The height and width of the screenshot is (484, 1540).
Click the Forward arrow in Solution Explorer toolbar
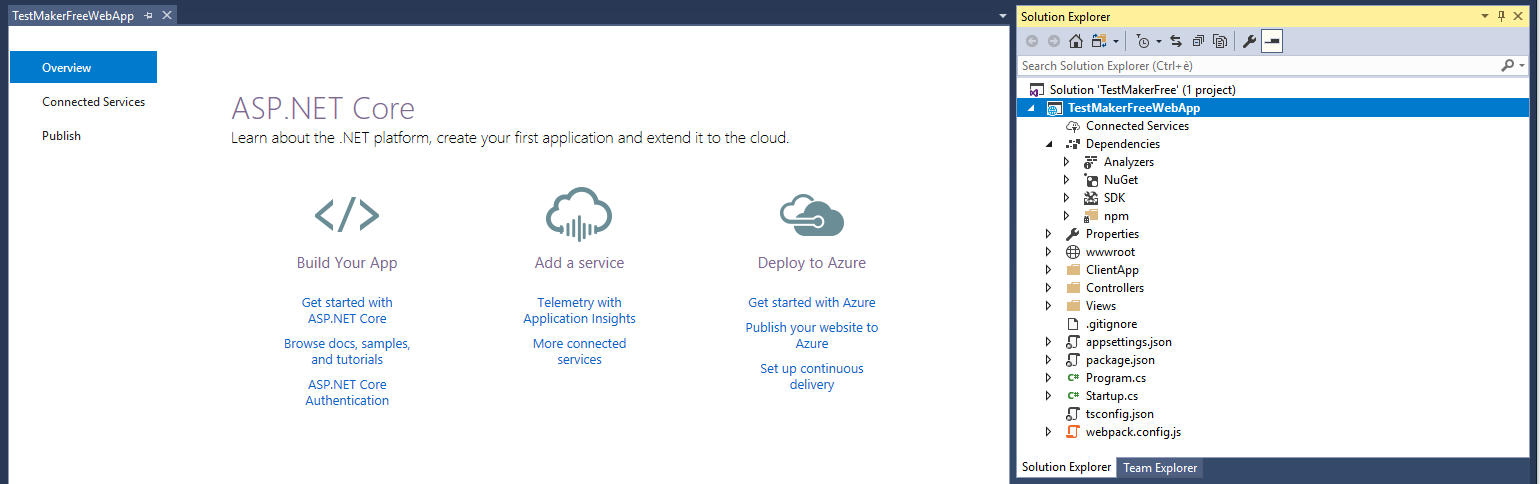coord(1054,41)
